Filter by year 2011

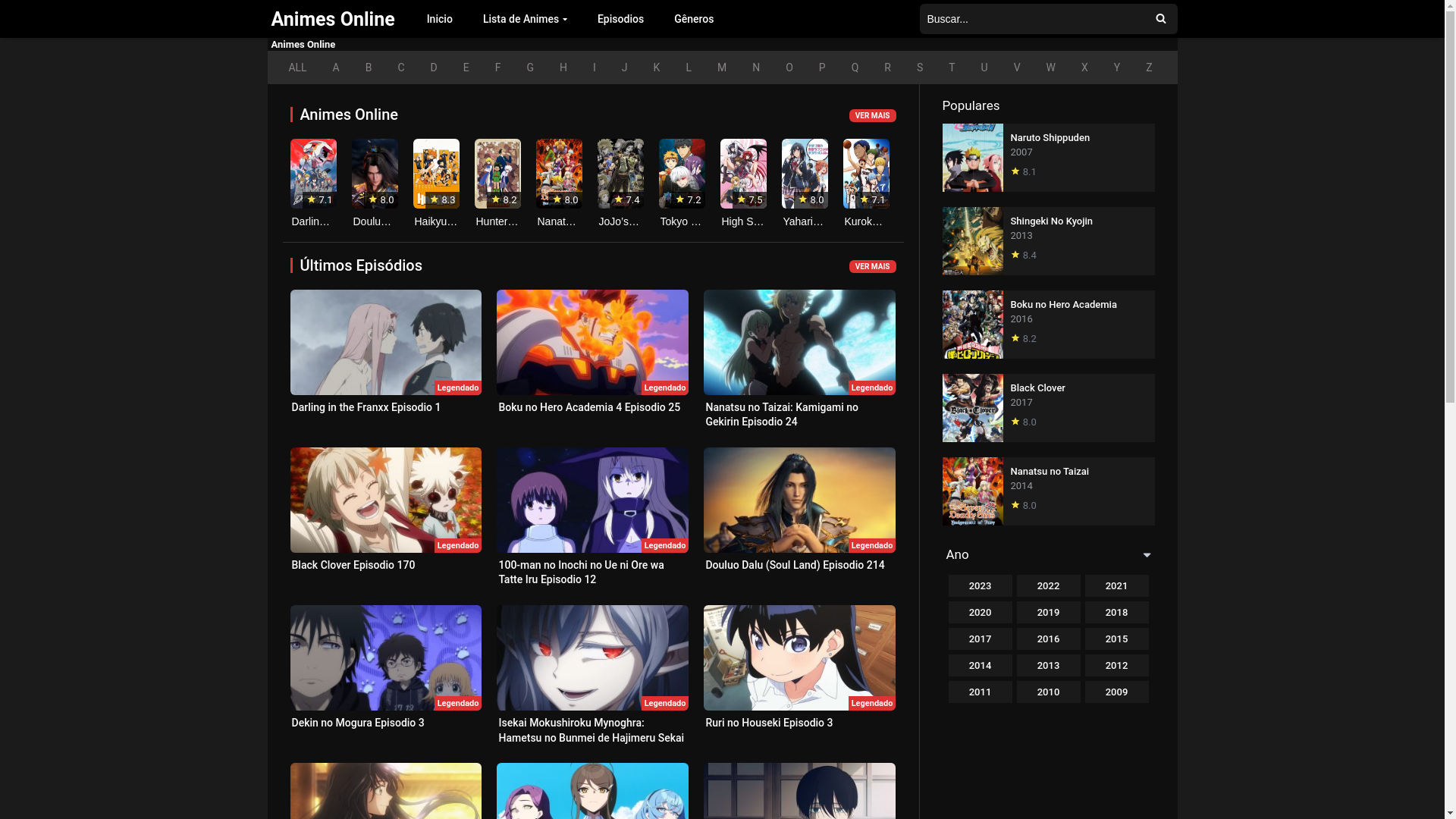point(980,692)
